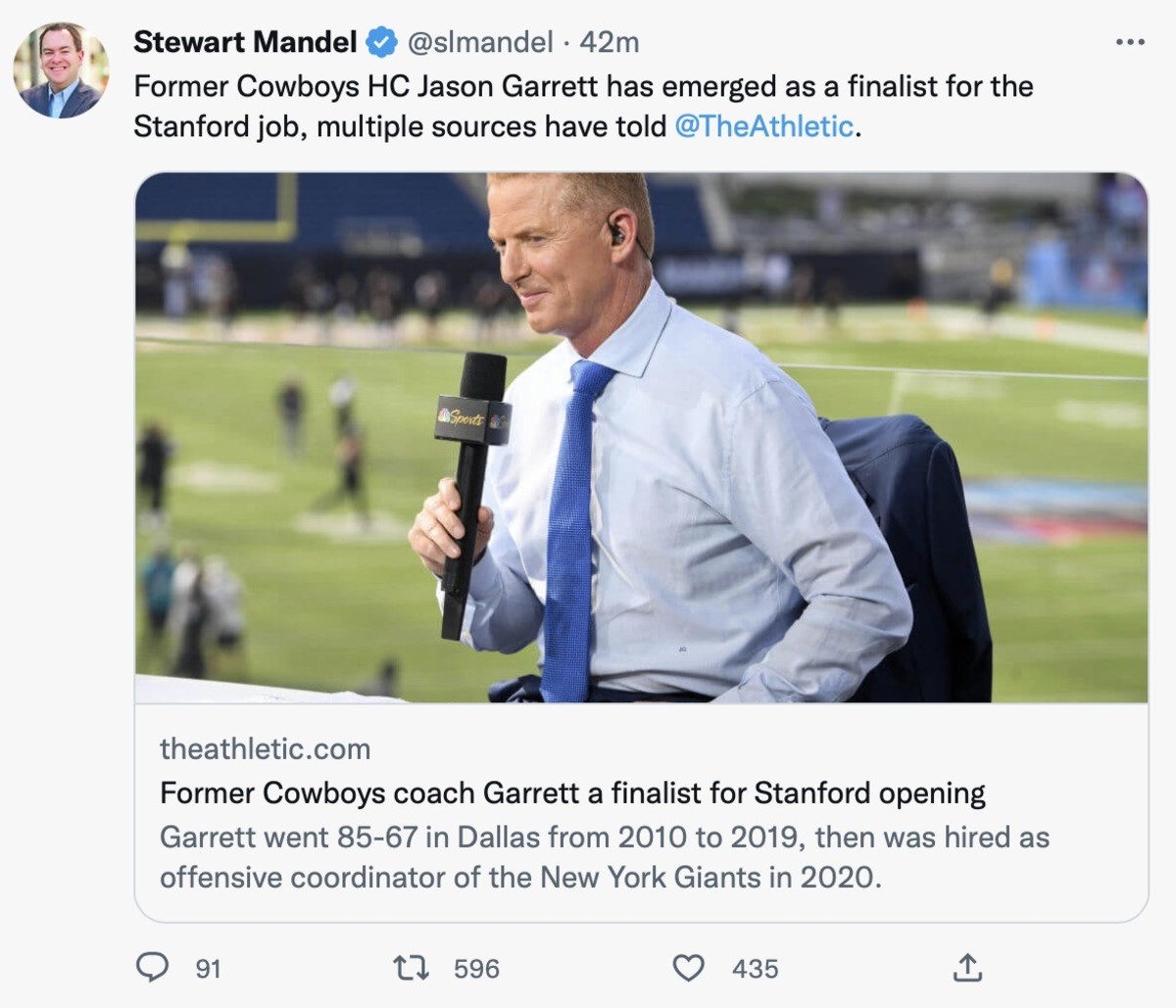Screen dimensions: 1176x1008
Task: Click the share upload icon
Action: pos(966,968)
